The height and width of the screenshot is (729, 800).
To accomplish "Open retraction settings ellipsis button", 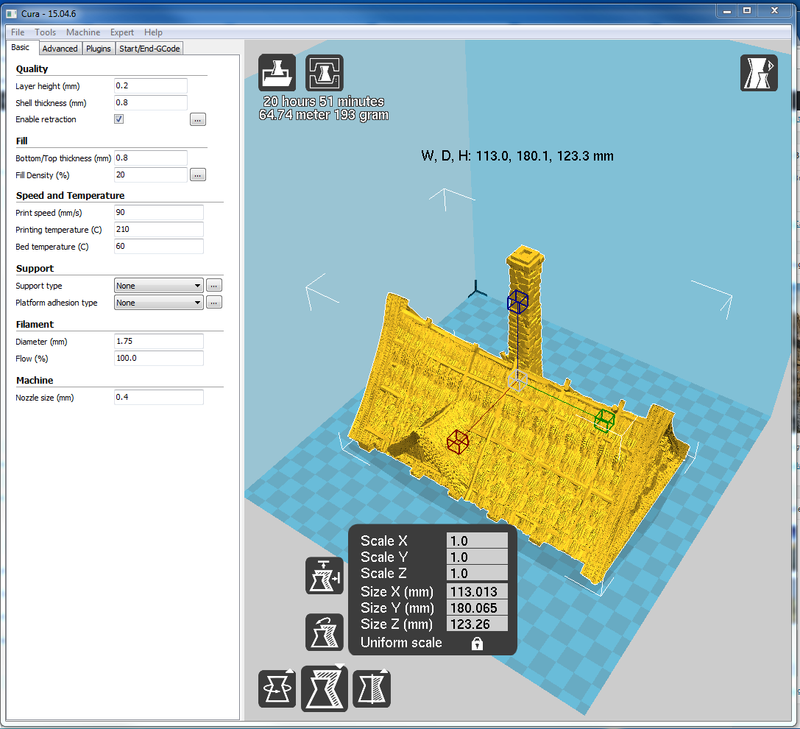I will coord(198,119).
